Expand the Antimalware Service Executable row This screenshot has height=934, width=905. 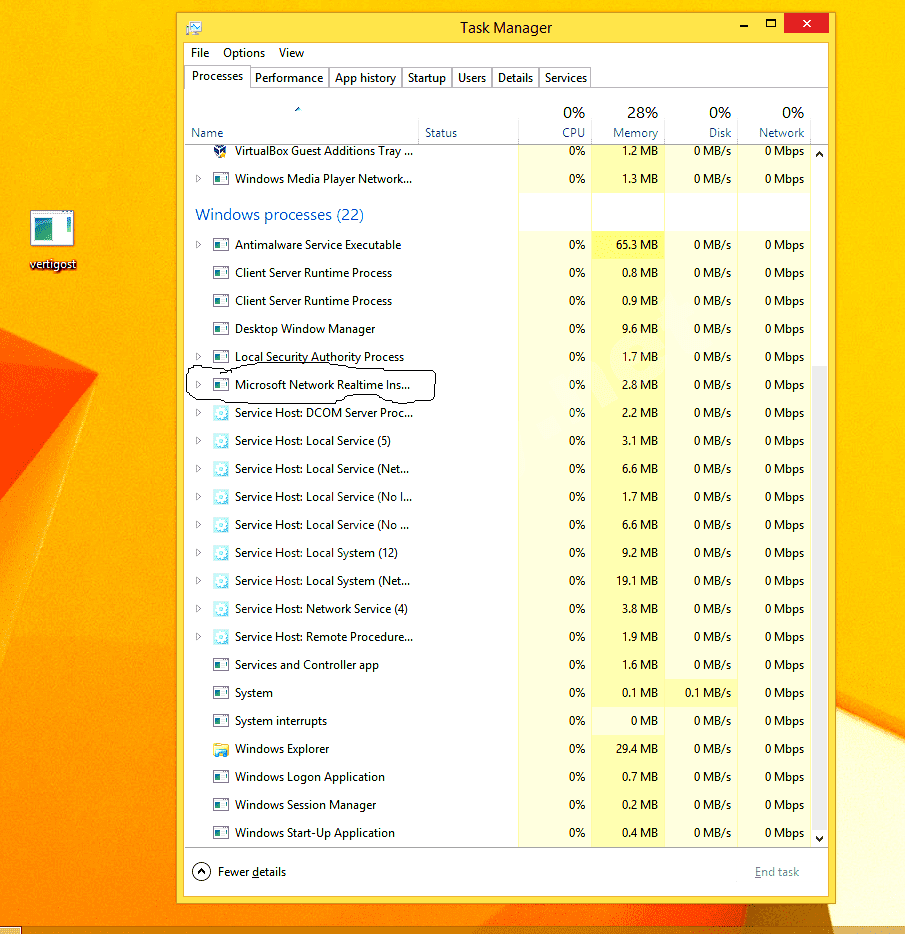point(198,245)
